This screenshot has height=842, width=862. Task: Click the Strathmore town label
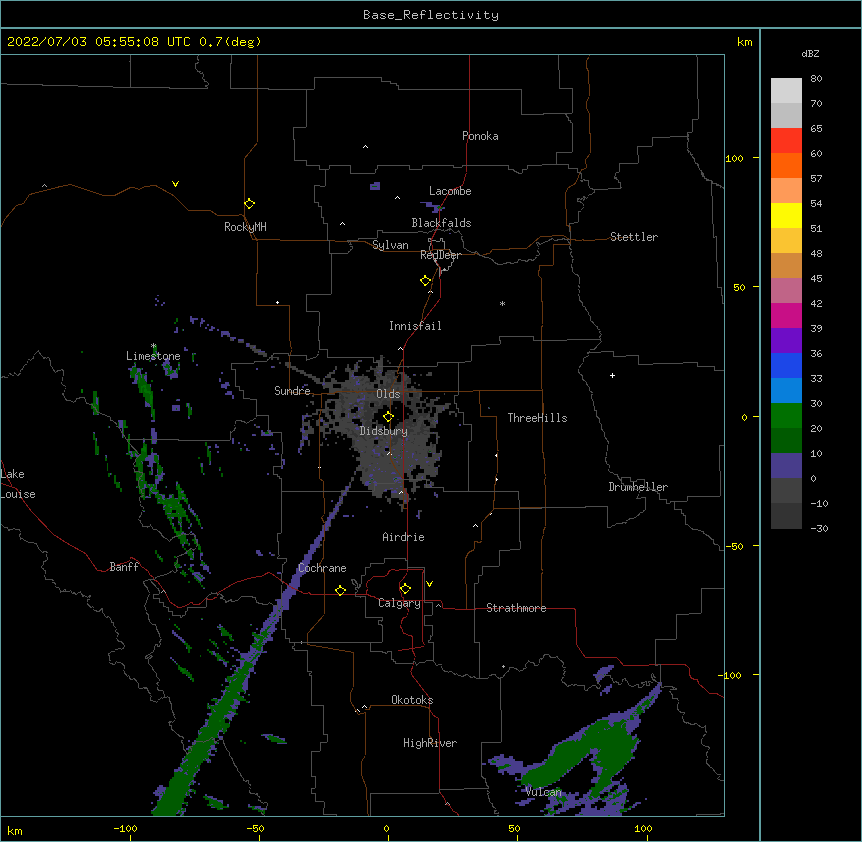[x=516, y=608]
